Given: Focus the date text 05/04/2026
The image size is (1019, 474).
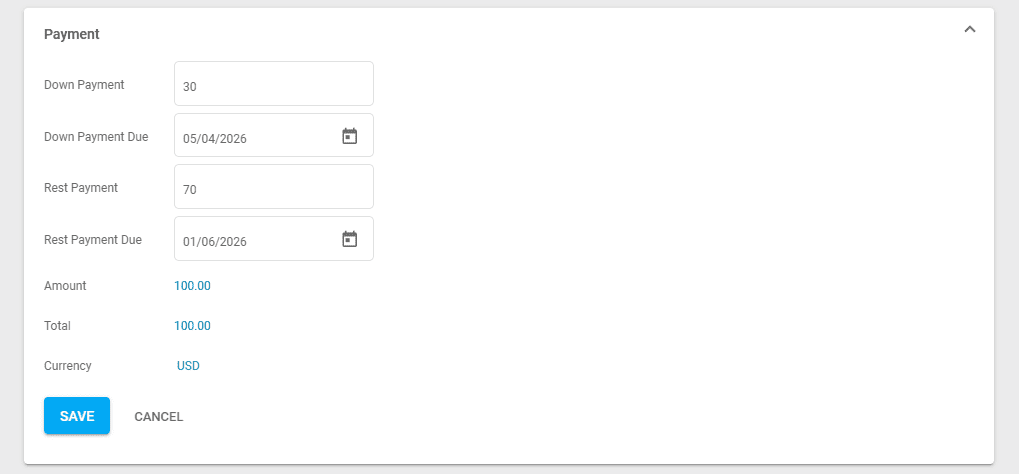Looking at the screenshot, I should 215,138.
